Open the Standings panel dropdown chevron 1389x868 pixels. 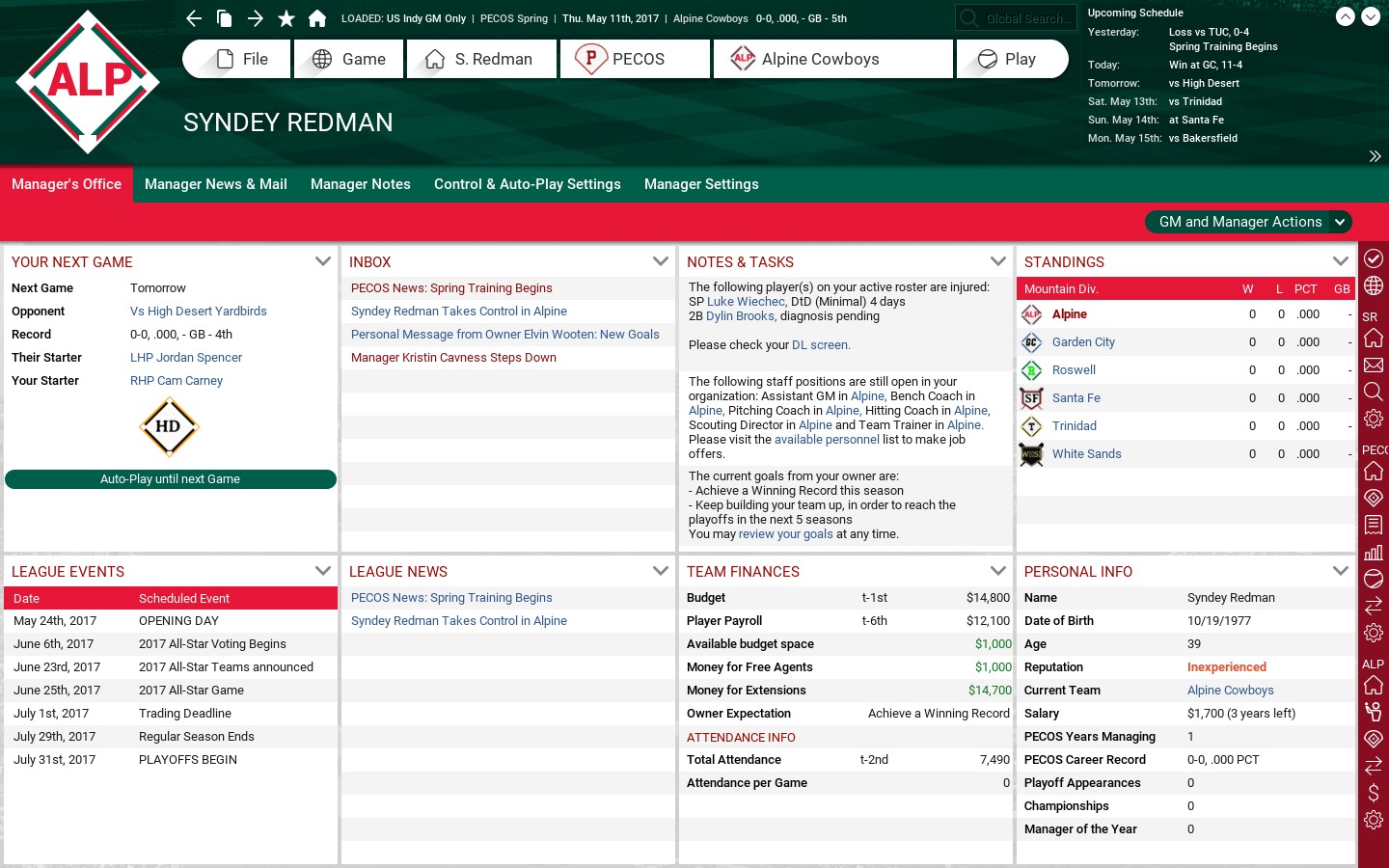click(1340, 261)
